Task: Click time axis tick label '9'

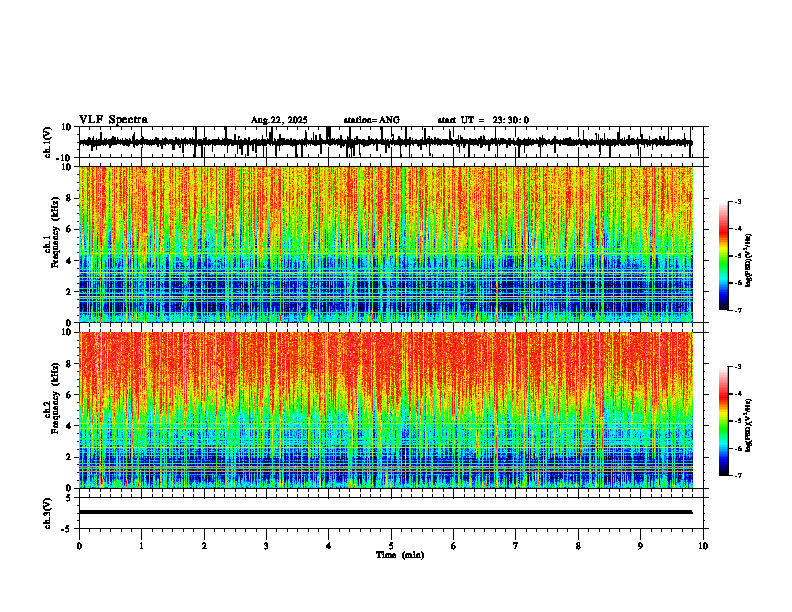Action: (640, 546)
